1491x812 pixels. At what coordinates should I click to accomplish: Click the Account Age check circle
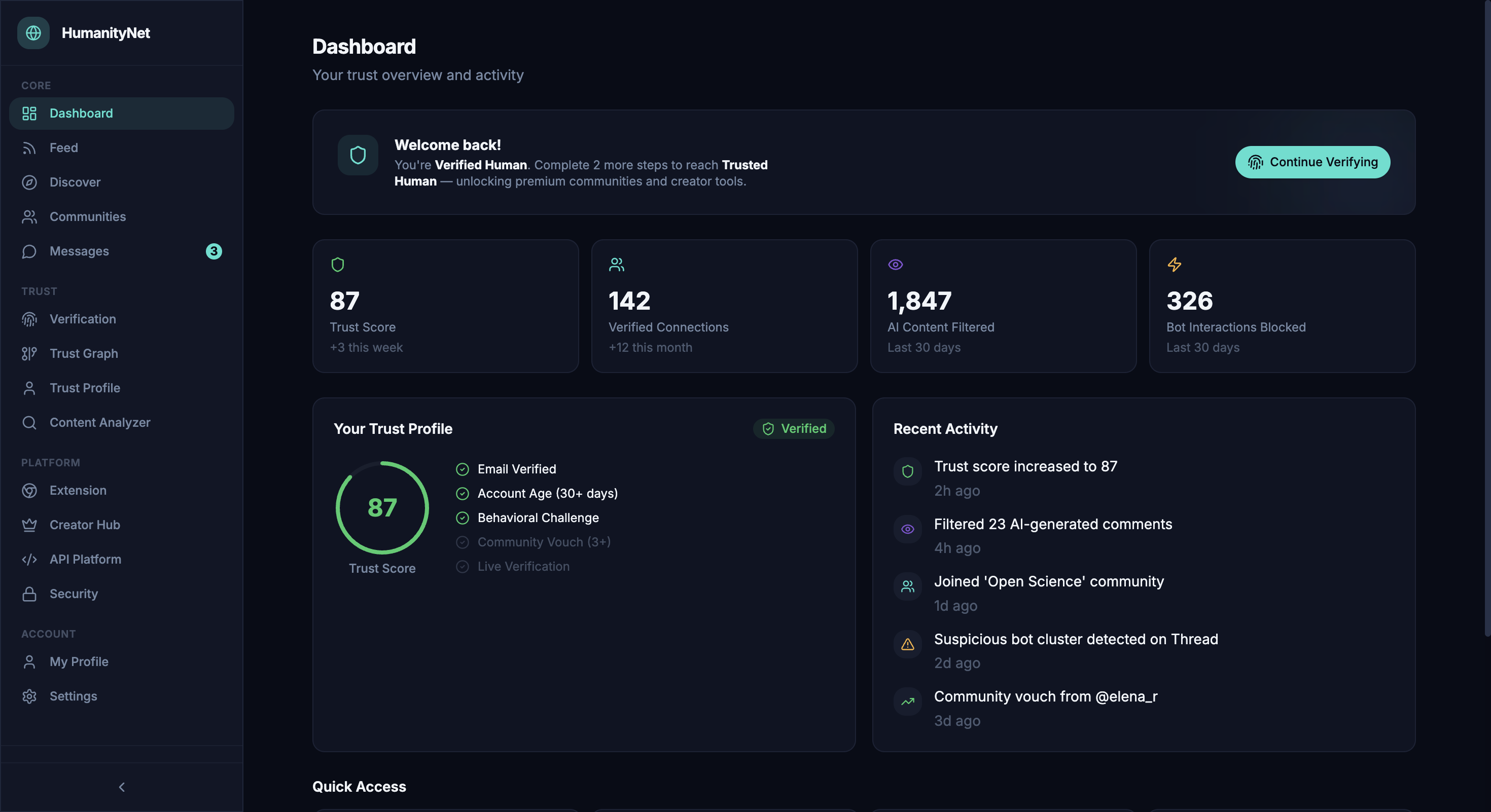[x=463, y=493]
